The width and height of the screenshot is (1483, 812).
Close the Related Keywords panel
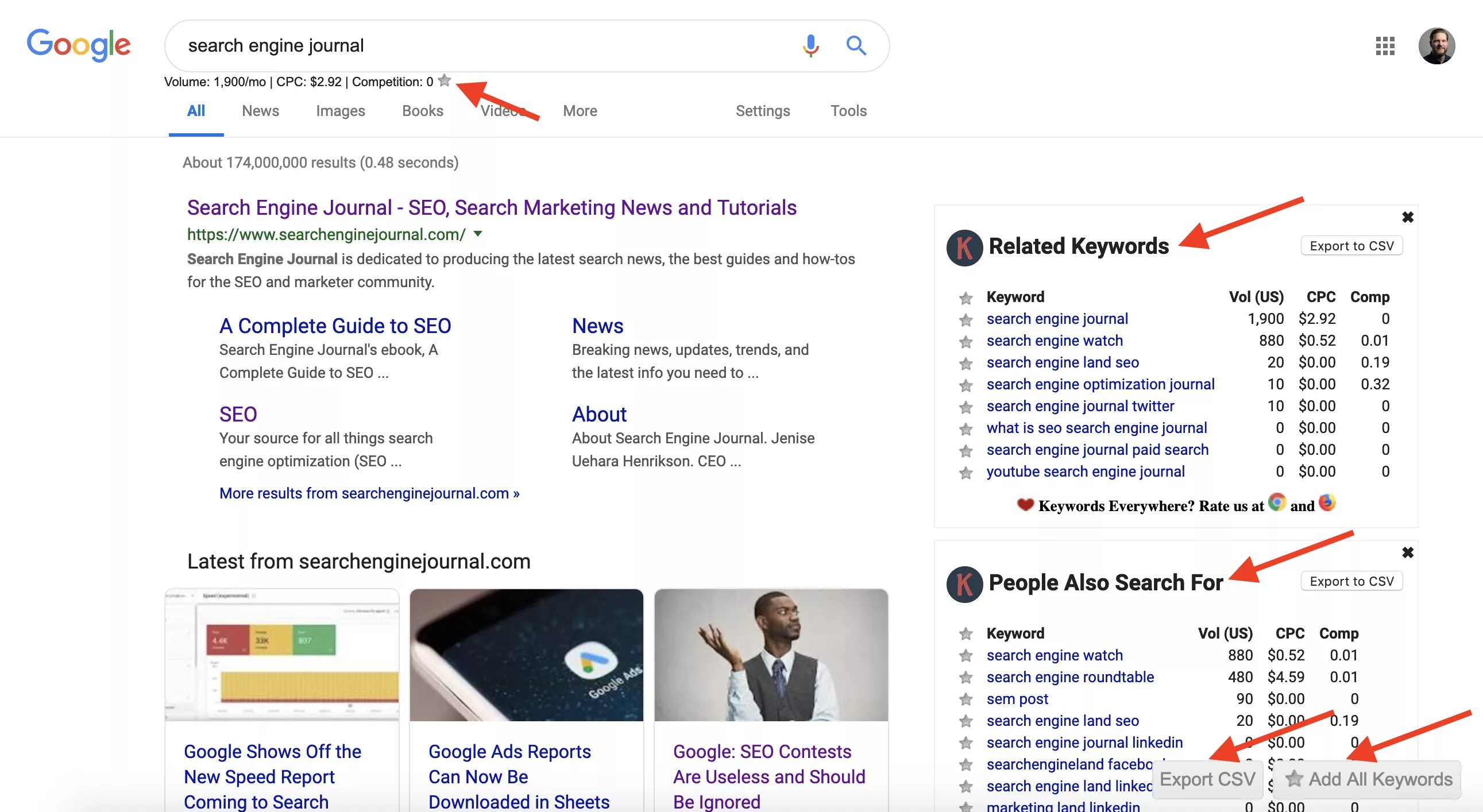1408,218
